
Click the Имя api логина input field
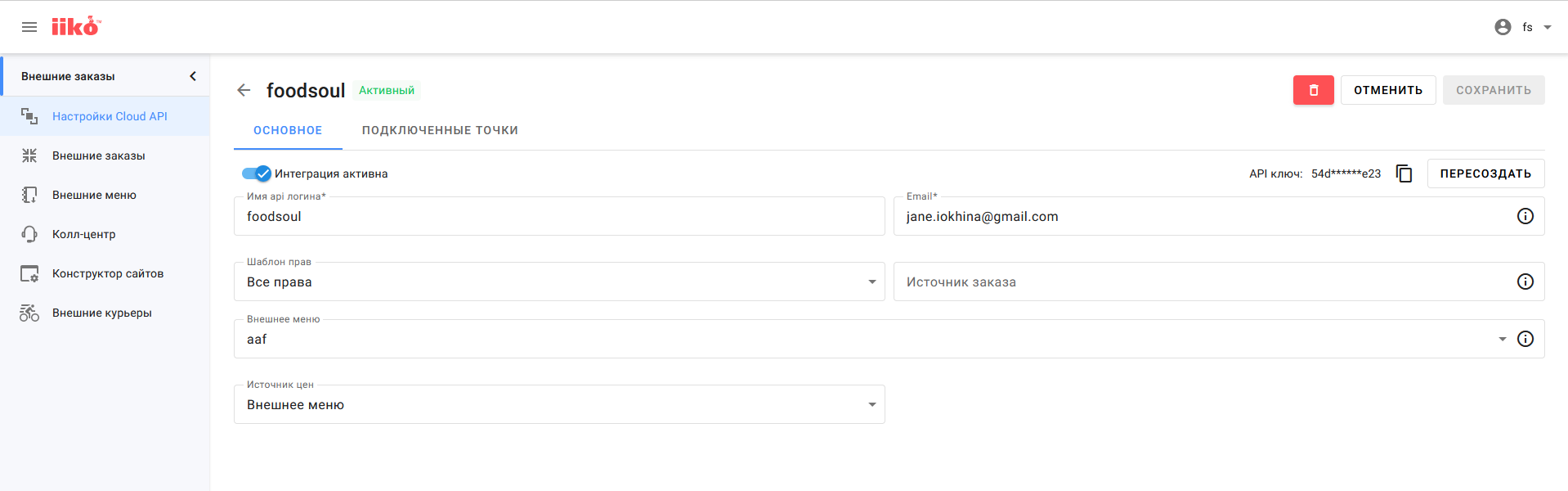click(559, 217)
